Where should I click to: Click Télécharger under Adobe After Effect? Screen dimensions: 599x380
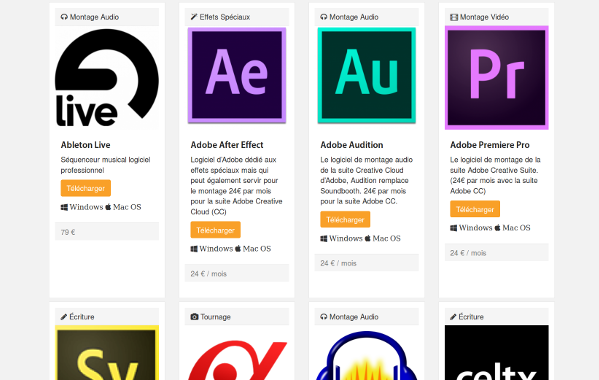click(215, 230)
